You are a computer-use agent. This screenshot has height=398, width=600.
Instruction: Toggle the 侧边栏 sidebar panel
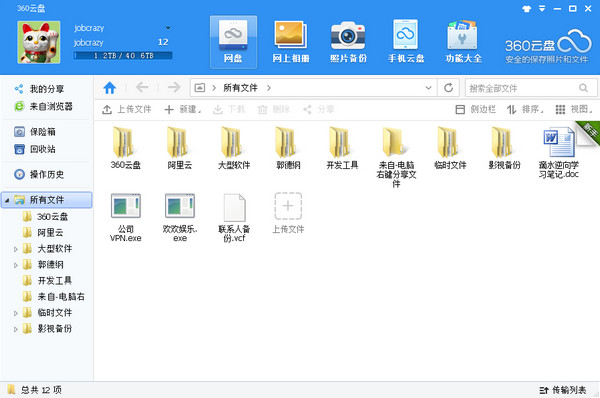pos(476,109)
